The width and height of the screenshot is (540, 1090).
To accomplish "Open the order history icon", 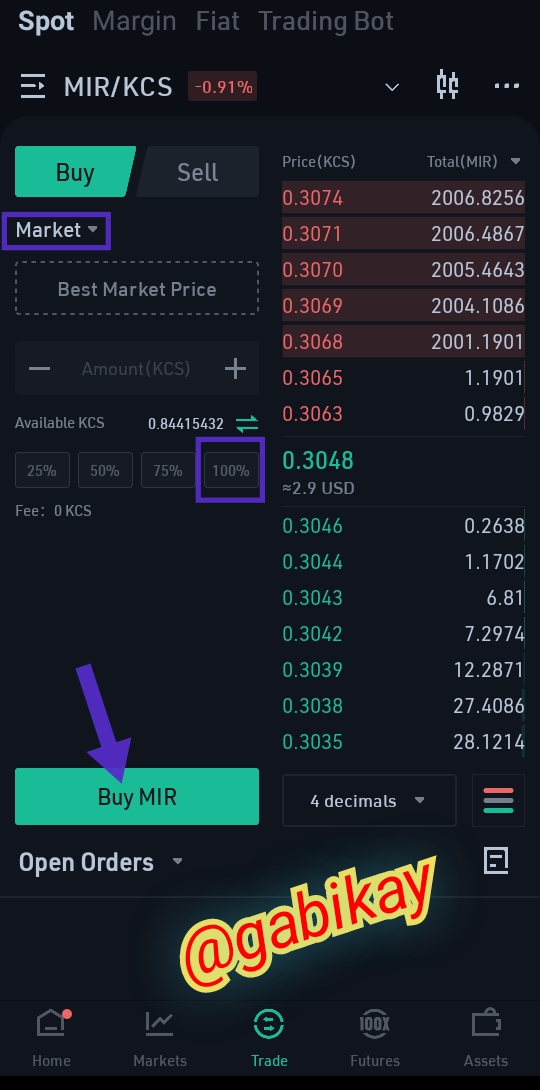I will 496,861.
